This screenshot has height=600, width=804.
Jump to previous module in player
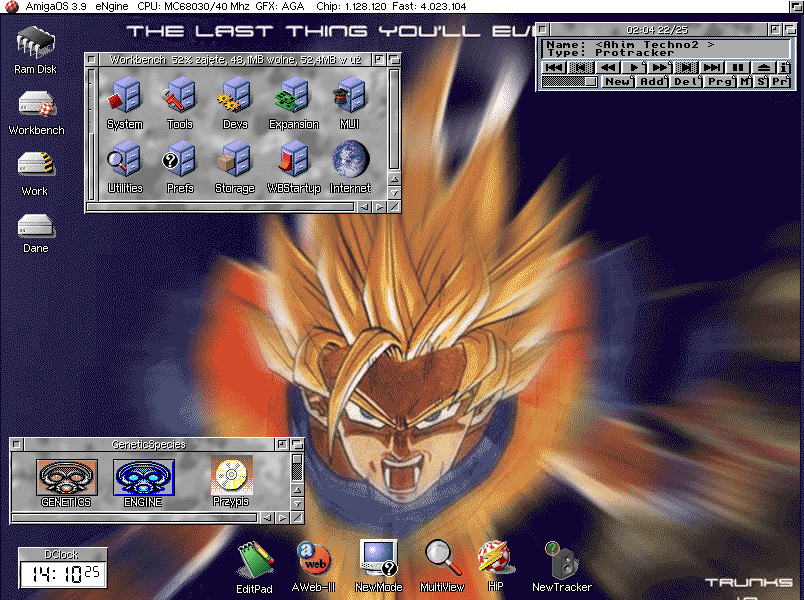[554, 67]
